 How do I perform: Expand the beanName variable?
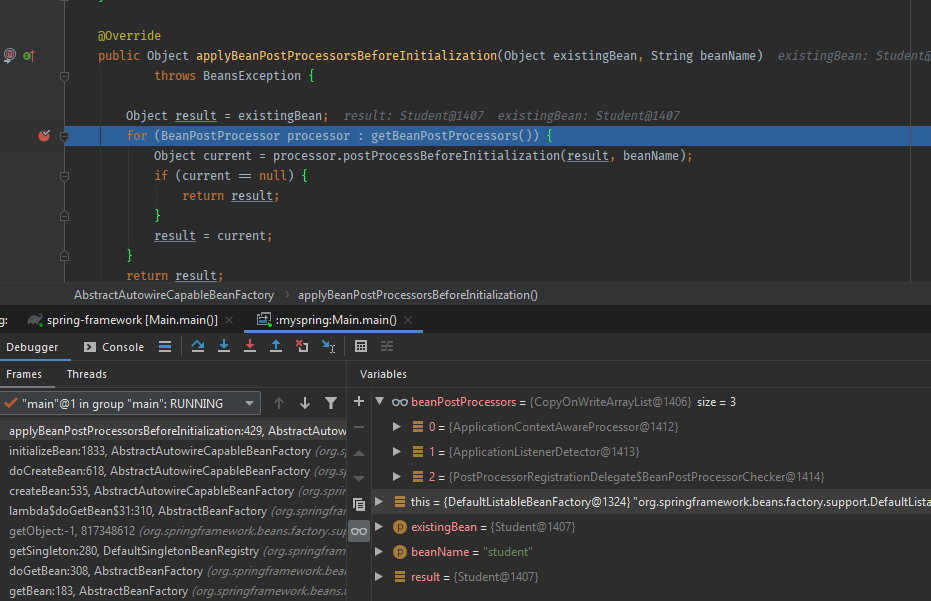pyautogui.click(x=379, y=552)
